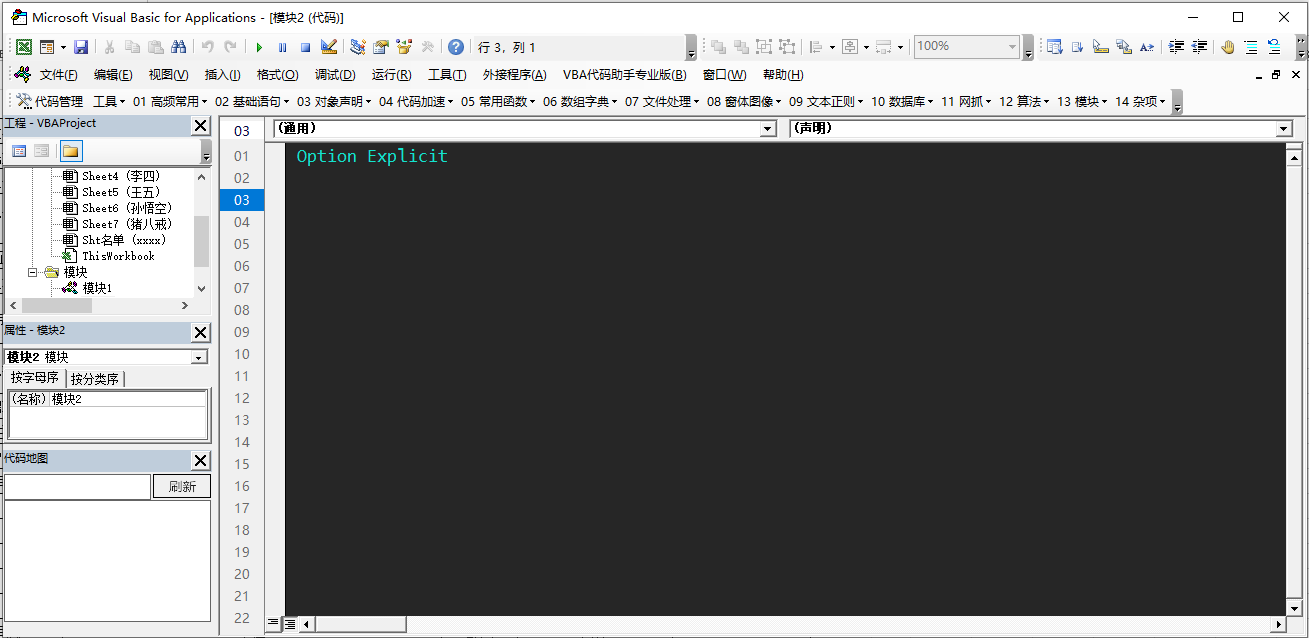Click the Comment Block icon
The image size is (1309, 638).
tap(1251, 47)
